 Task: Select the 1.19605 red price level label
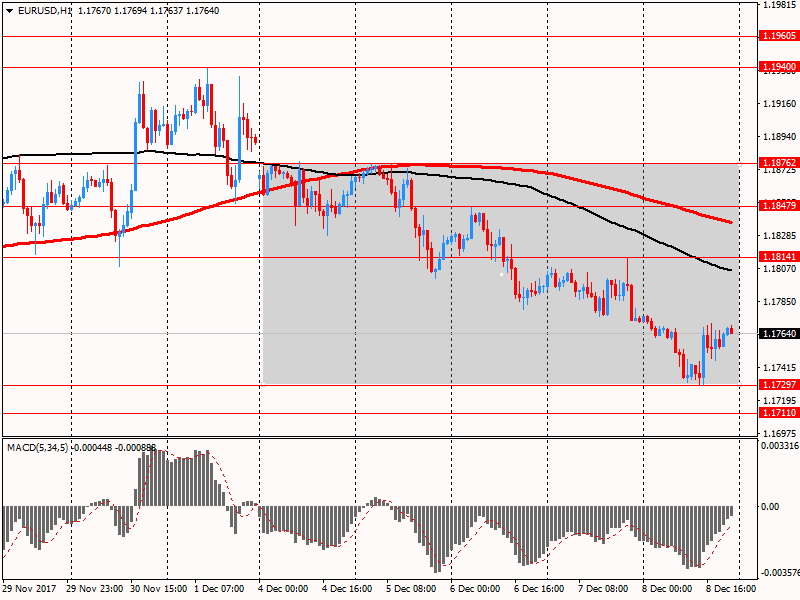tap(779, 36)
